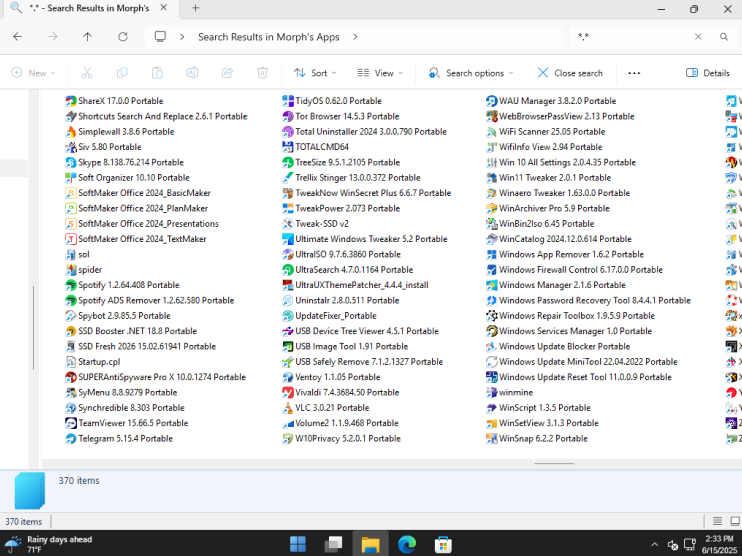Show hidden system tray icons chevron
Screen dimensions: 742x556
(654, 545)
